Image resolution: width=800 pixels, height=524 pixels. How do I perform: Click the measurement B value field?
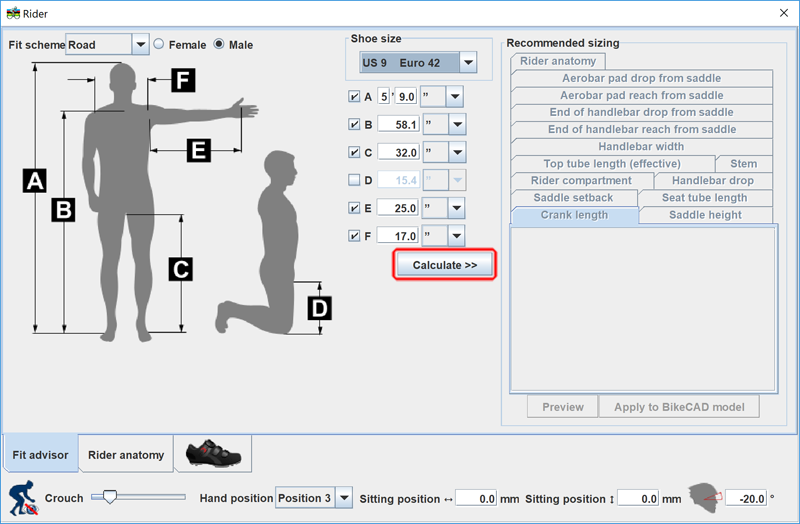(398, 124)
